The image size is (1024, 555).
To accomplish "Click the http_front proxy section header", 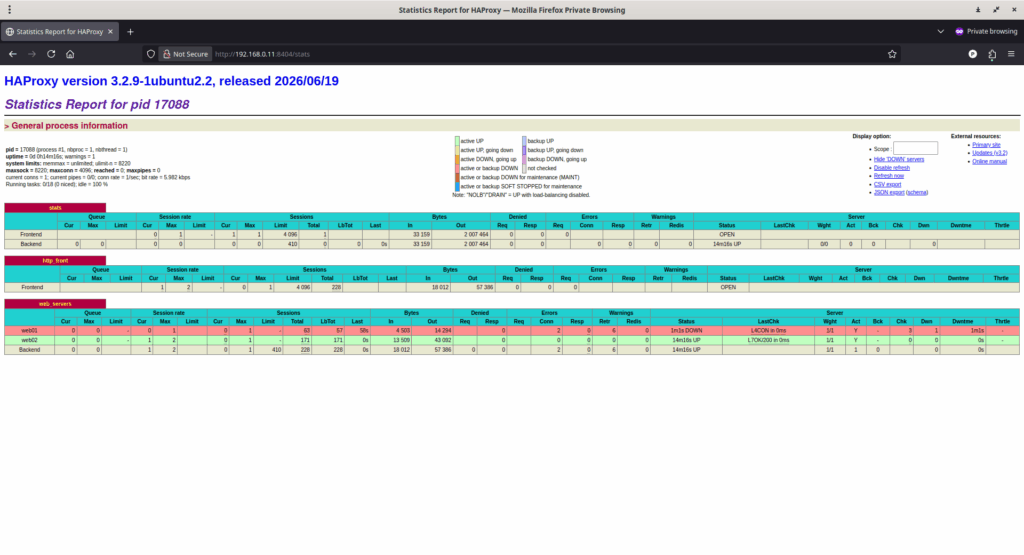I will coord(55,261).
